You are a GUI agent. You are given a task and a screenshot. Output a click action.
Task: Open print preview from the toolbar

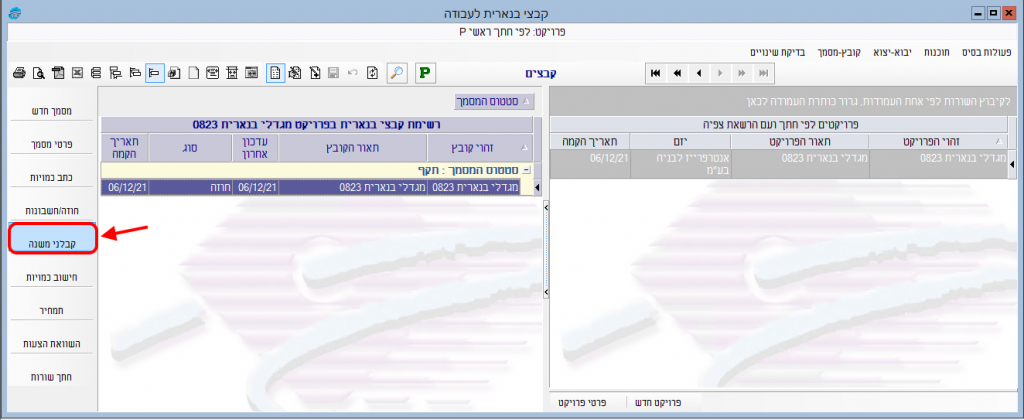tap(38, 73)
